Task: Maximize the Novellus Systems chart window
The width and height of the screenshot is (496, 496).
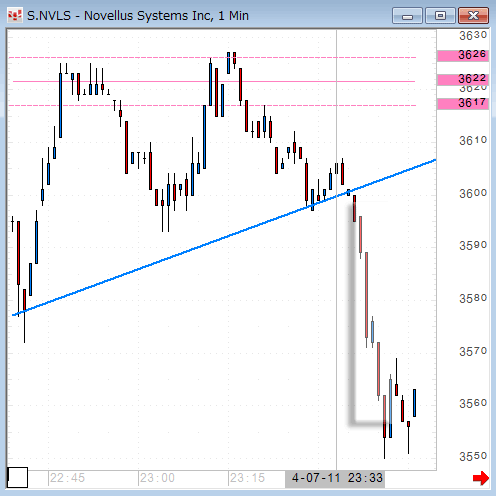Action: (x=440, y=16)
